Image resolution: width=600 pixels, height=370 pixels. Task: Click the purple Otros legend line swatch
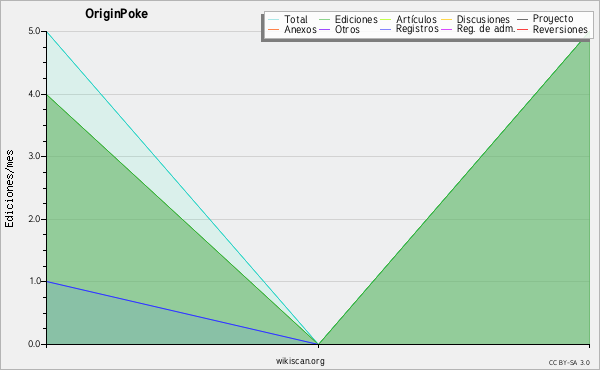coord(324,29)
